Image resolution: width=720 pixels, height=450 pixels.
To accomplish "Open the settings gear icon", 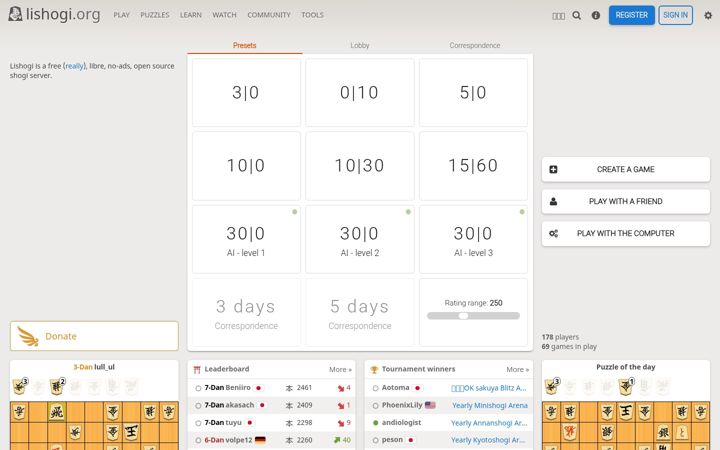I will point(708,15).
